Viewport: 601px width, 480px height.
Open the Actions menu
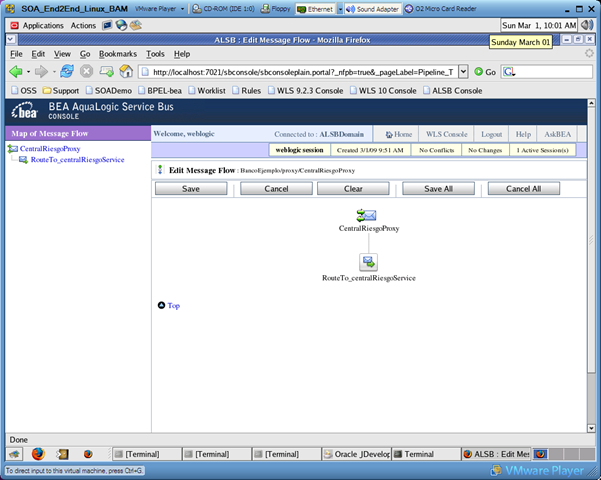[x=83, y=26]
